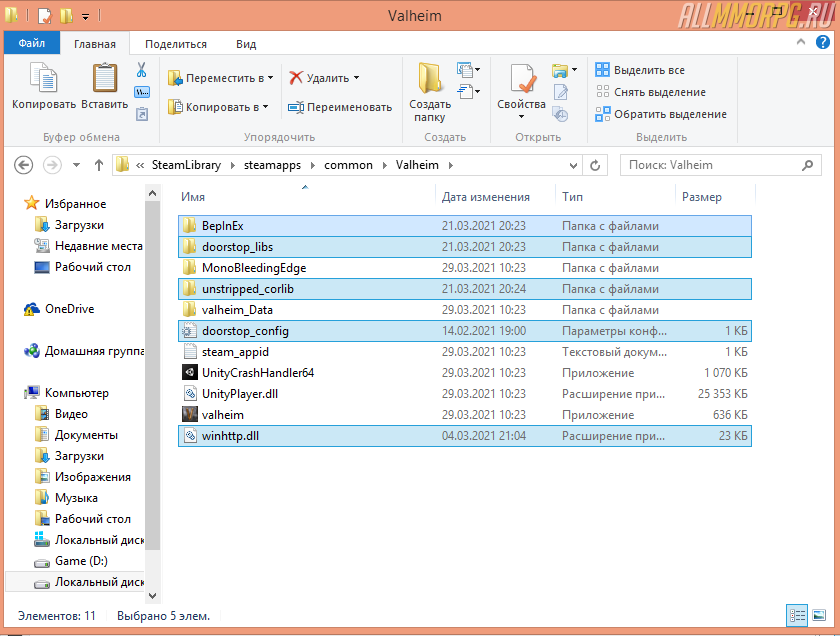Switch to the Вид ribbon tab
This screenshot has height=636, width=840.
[x=246, y=44]
